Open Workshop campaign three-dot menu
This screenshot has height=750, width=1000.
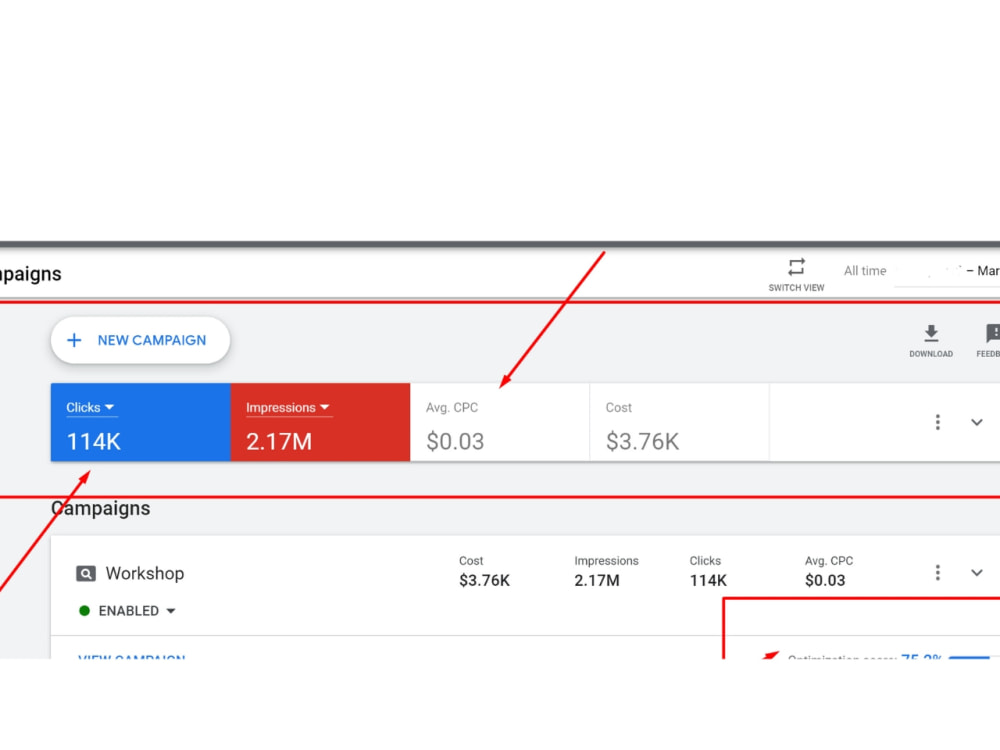pyautogui.click(x=938, y=573)
